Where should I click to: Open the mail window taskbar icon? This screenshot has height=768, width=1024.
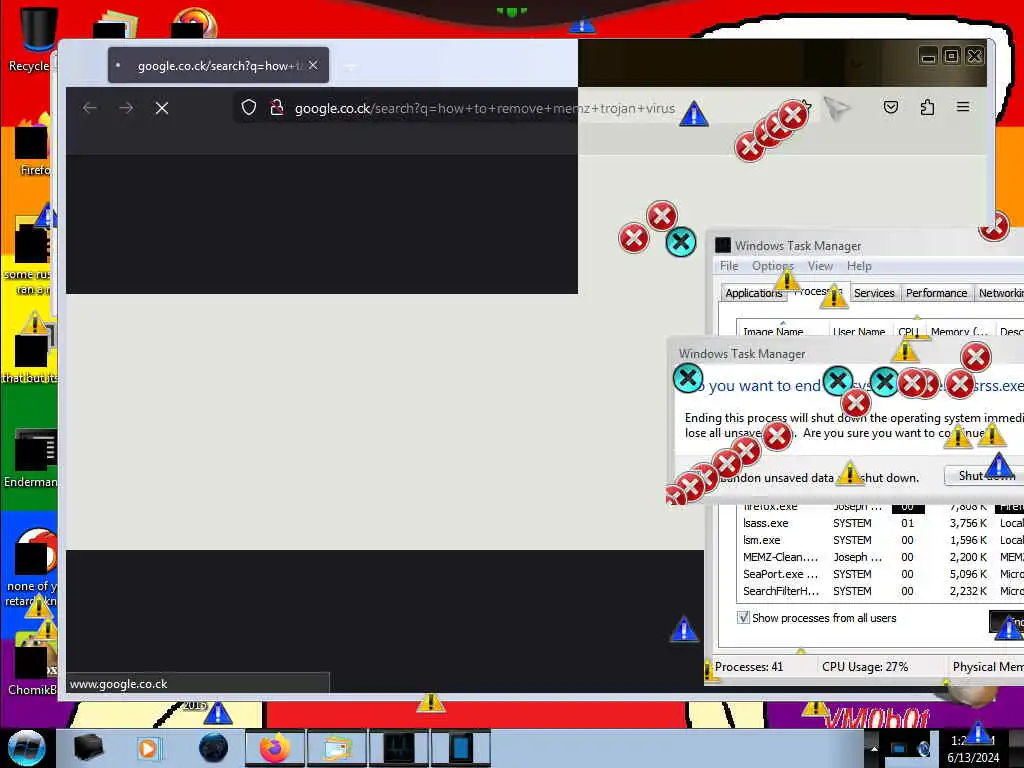[336, 748]
